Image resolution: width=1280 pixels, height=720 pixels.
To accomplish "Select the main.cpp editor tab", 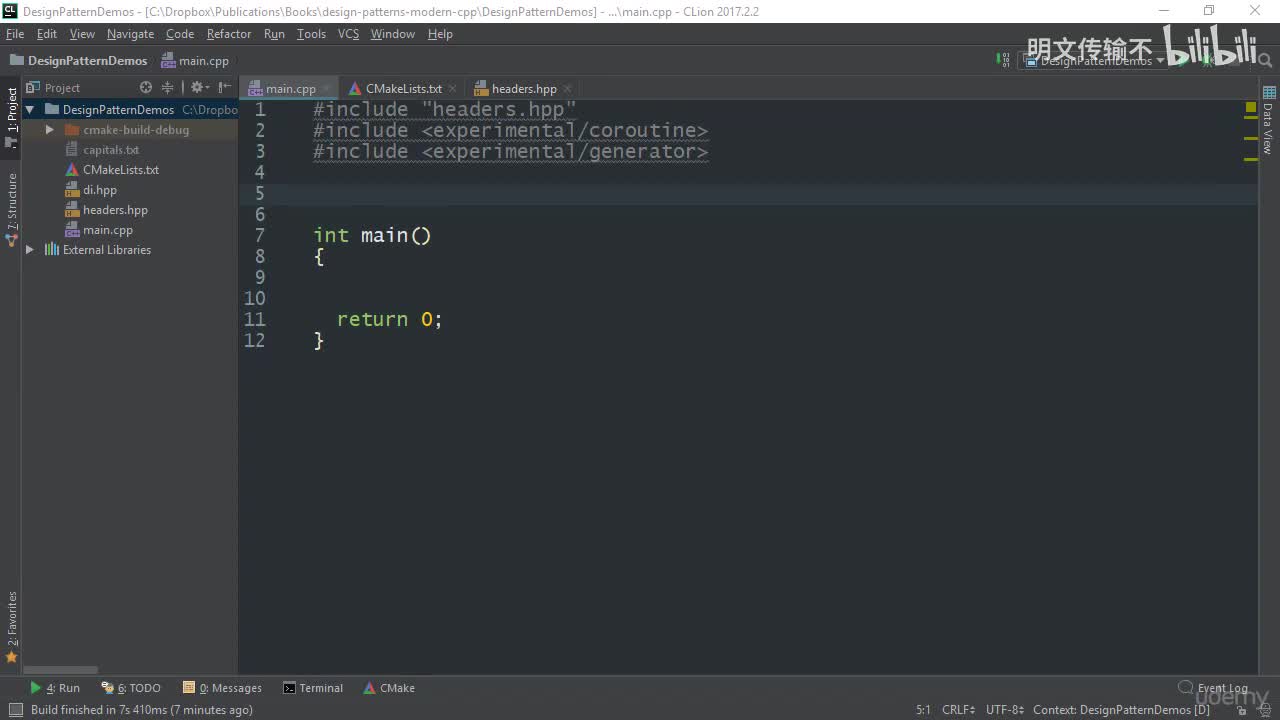I will coord(290,89).
